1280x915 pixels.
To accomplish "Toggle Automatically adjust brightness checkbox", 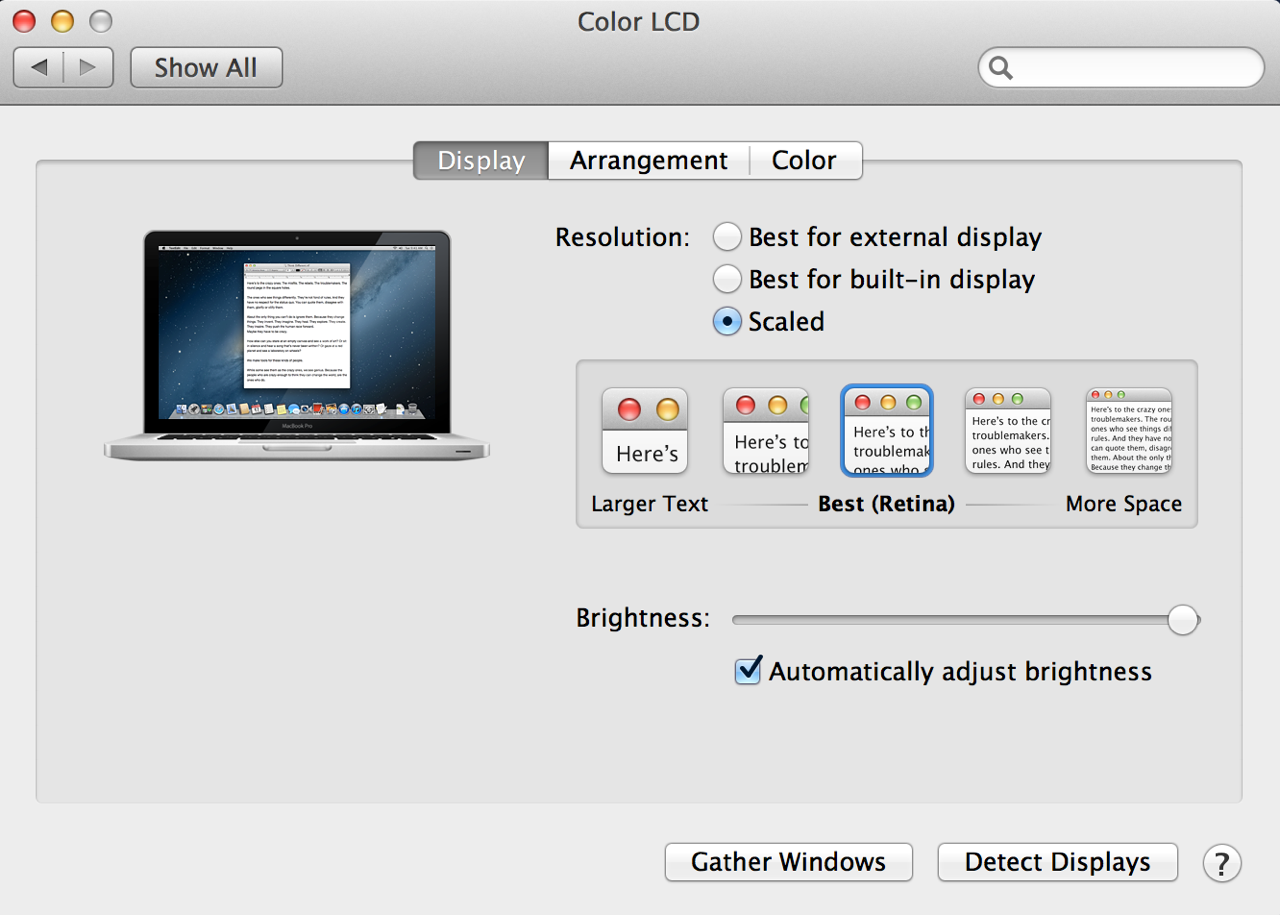I will 748,670.
